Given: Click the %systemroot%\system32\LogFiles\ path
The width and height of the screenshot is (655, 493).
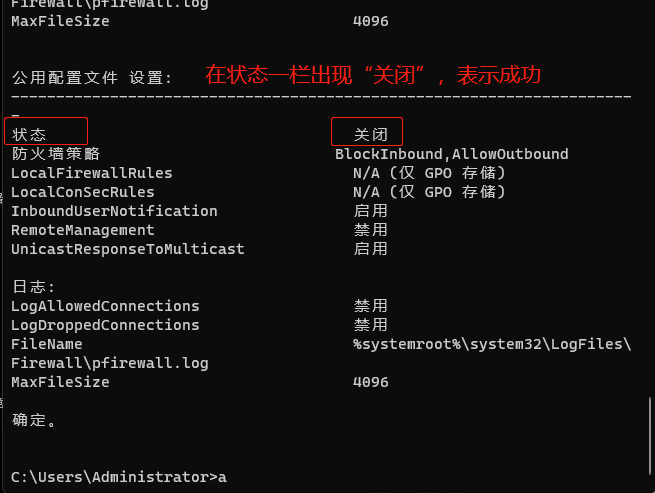Looking at the screenshot, I should coord(492,344).
